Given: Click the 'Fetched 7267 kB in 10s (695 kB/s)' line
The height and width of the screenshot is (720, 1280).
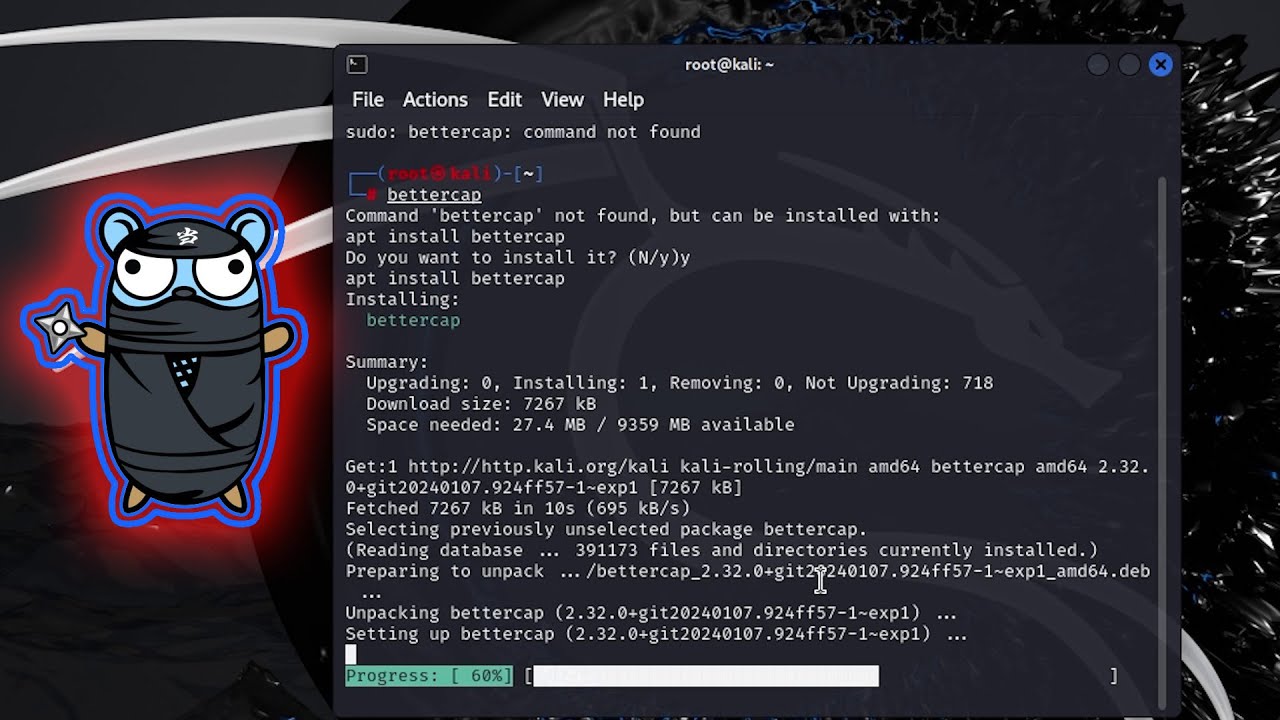Looking at the screenshot, I should 518,509.
